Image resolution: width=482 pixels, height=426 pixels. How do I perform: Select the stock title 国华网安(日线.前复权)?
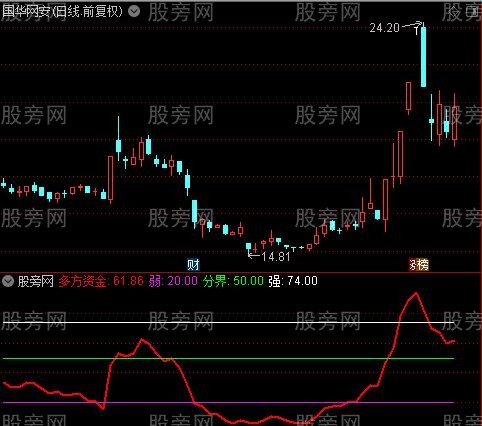click(63, 12)
